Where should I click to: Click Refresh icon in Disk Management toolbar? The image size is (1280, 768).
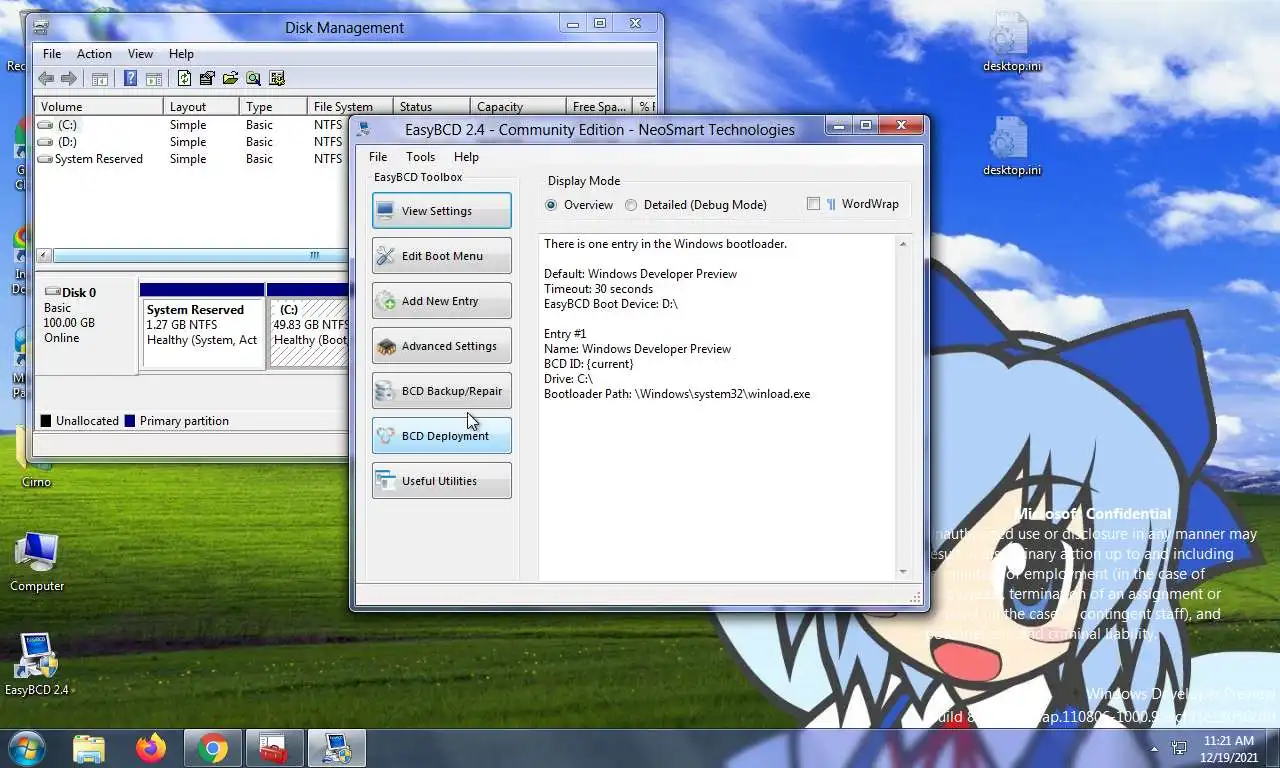pos(184,79)
